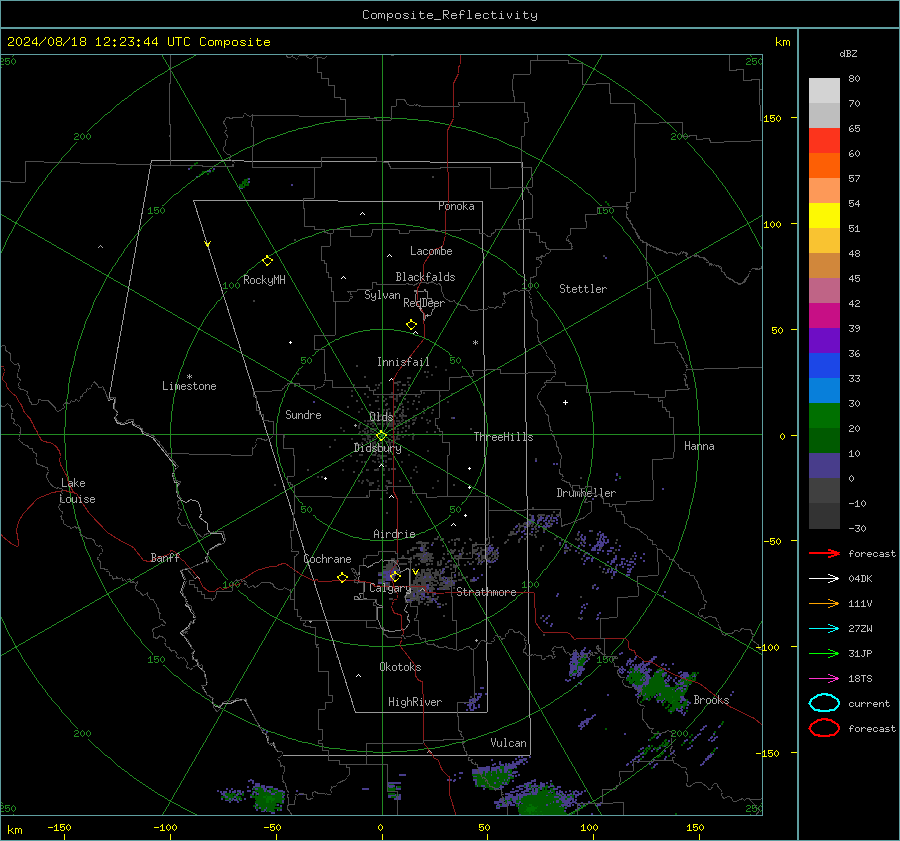
Task: Click the Calgary city label
Action: [x=390, y=588]
